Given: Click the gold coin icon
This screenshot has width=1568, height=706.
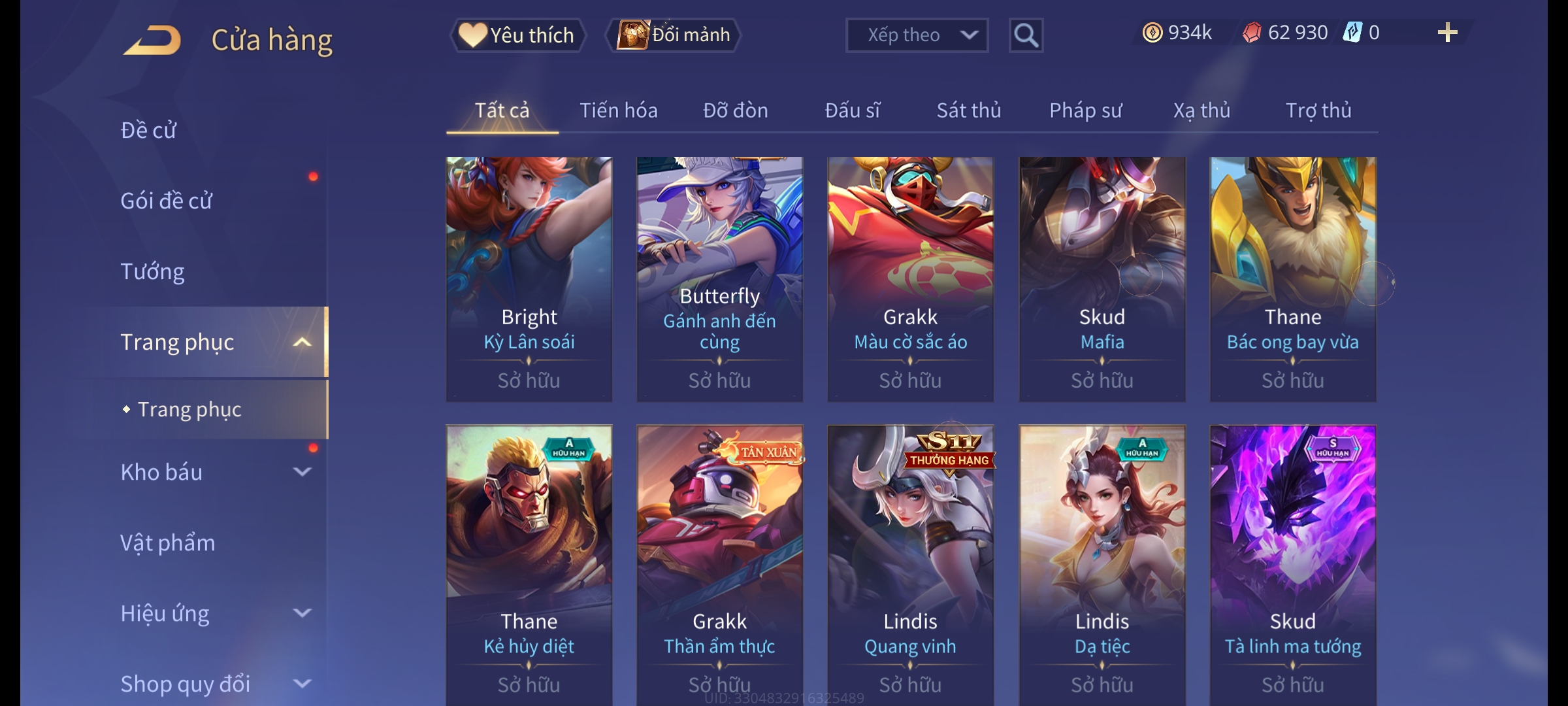Looking at the screenshot, I should click(1152, 33).
